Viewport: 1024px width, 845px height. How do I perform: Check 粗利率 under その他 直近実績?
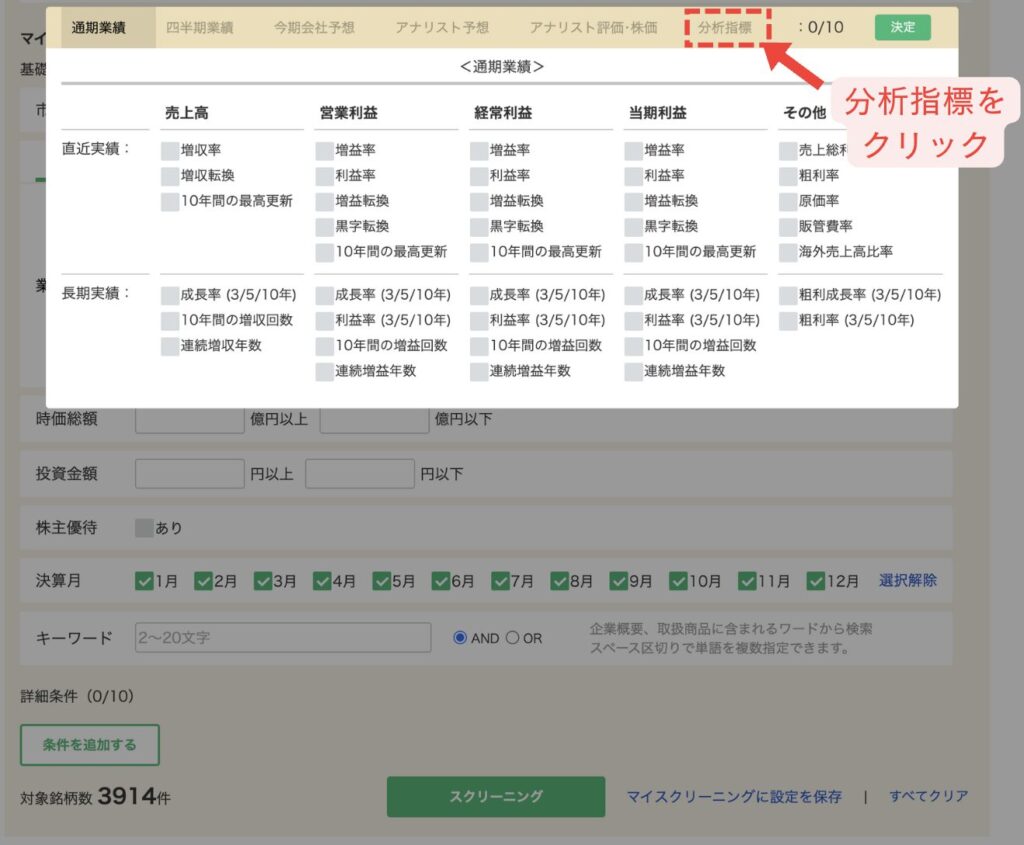[788, 176]
